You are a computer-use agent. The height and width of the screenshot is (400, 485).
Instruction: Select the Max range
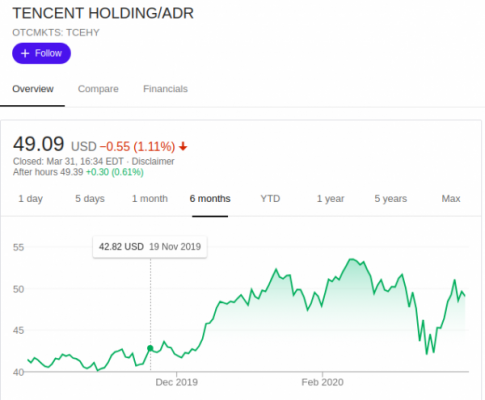click(x=451, y=199)
